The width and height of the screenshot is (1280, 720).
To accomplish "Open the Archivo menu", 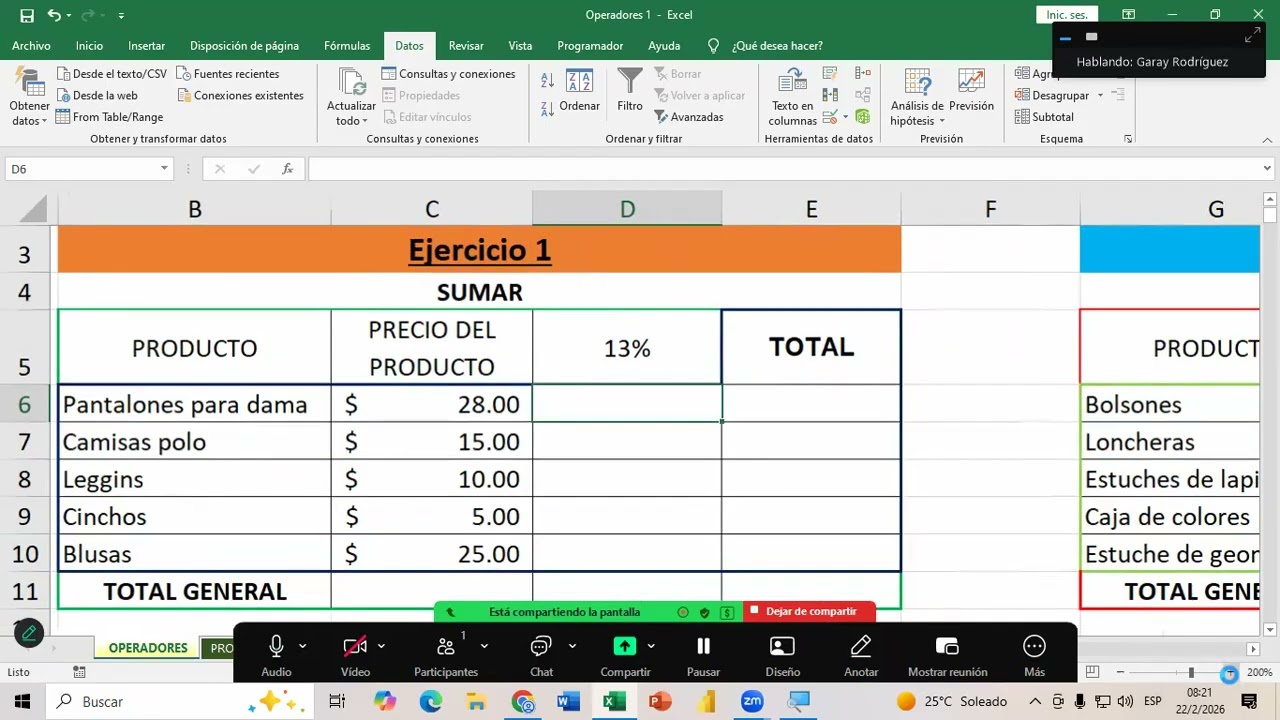I will coord(31,46).
